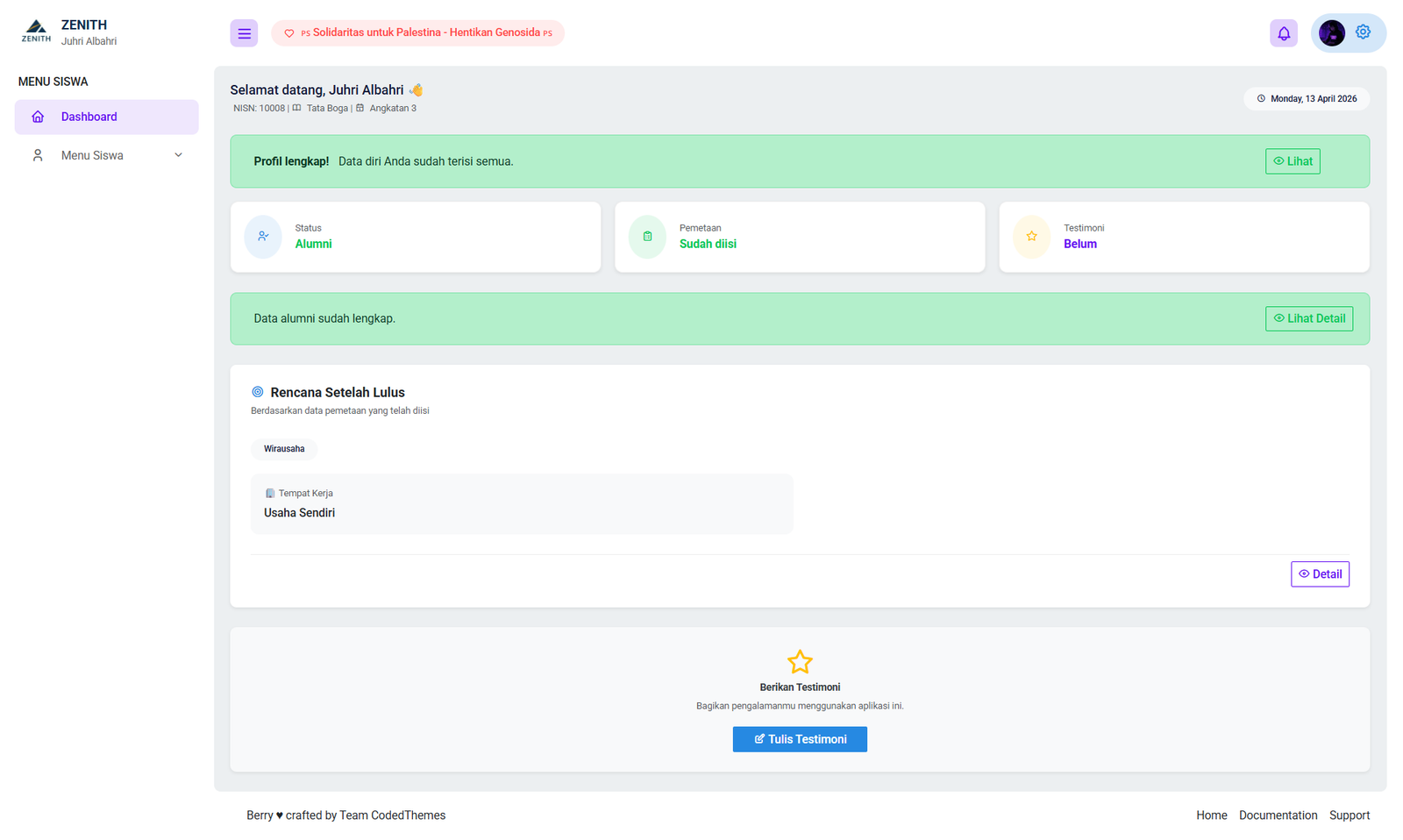The image size is (1403, 840).
Task: Click the heart icon in Palestine banner
Action: click(289, 33)
